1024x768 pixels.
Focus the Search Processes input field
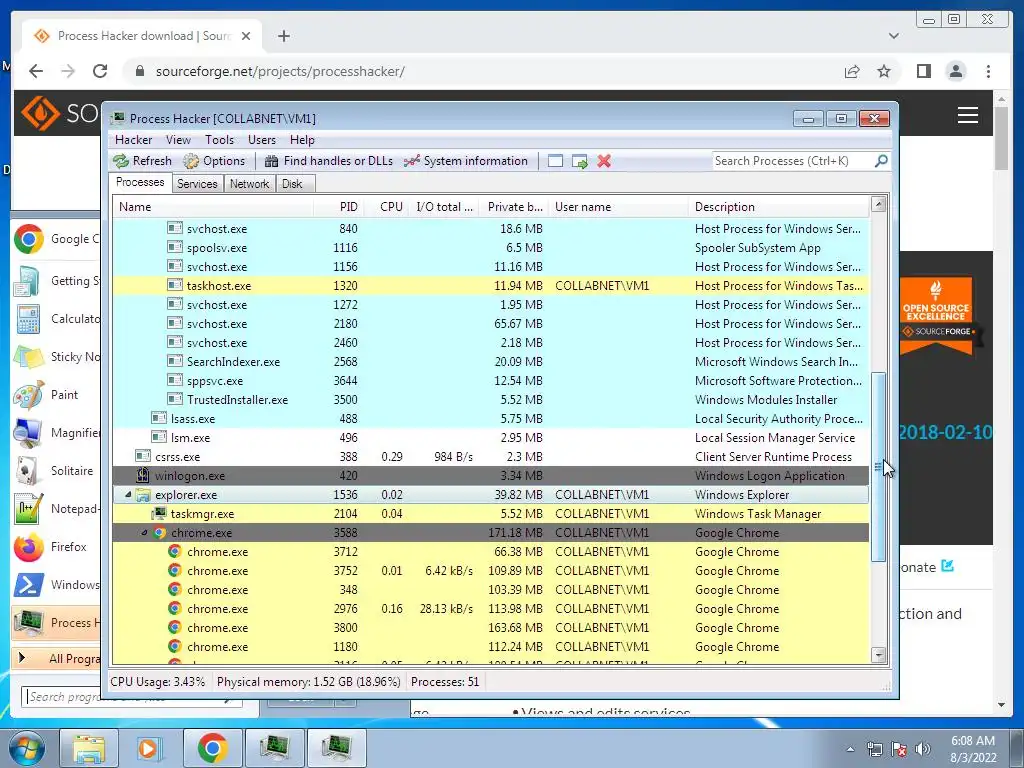(792, 161)
